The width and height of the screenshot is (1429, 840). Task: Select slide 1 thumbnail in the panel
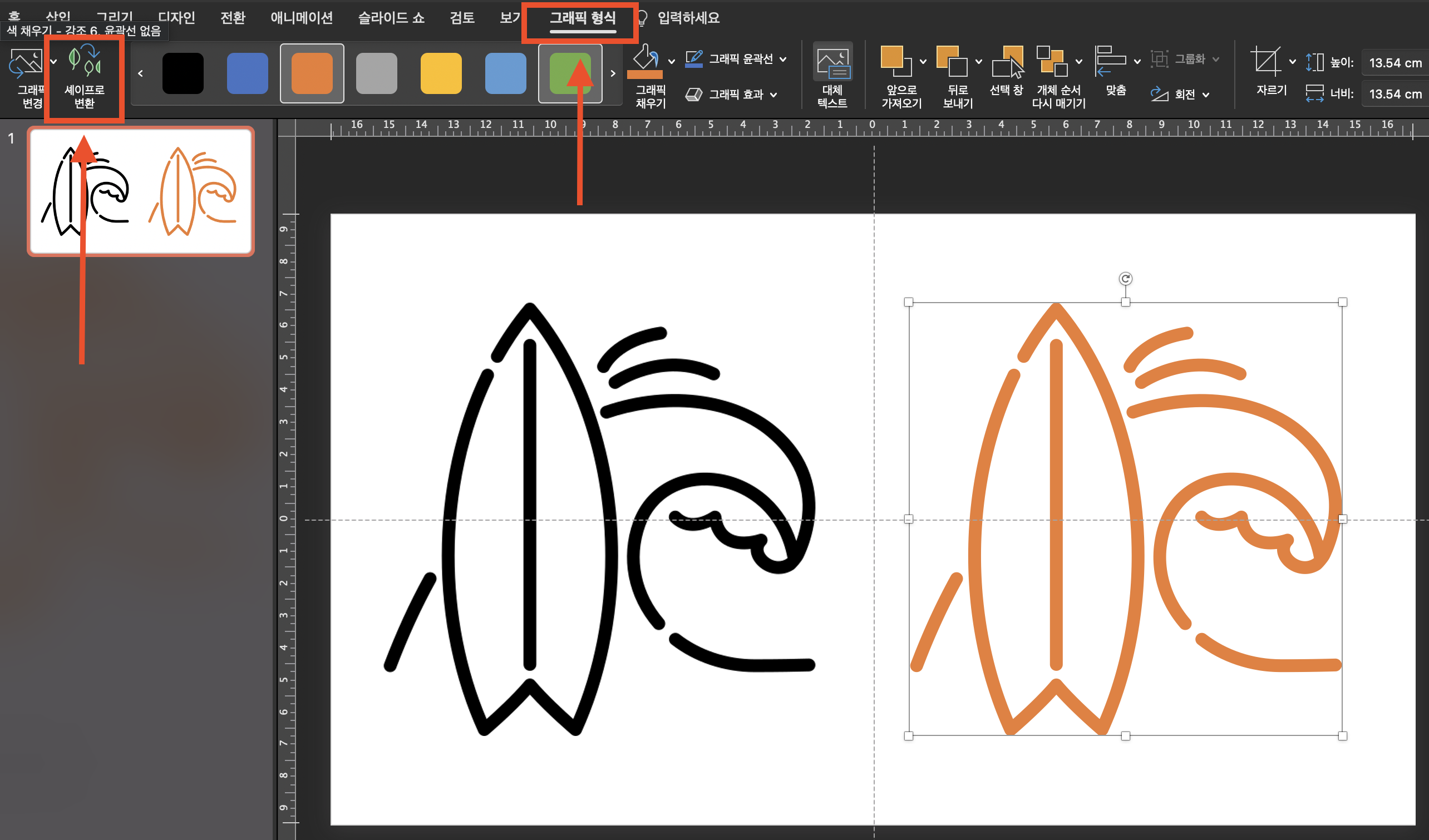(x=141, y=191)
